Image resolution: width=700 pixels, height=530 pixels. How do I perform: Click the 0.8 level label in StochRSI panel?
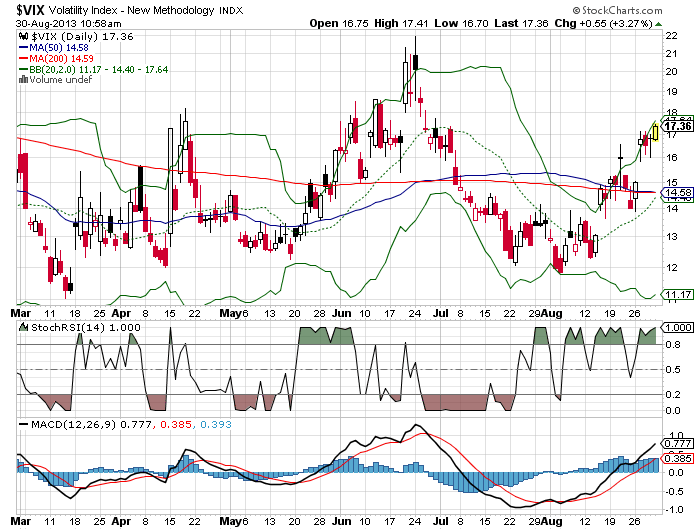tap(673, 345)
